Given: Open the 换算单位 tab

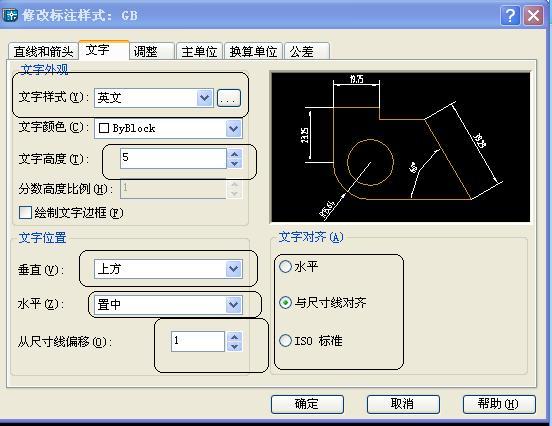Looking at the screenshot, I should pos(253,51).
